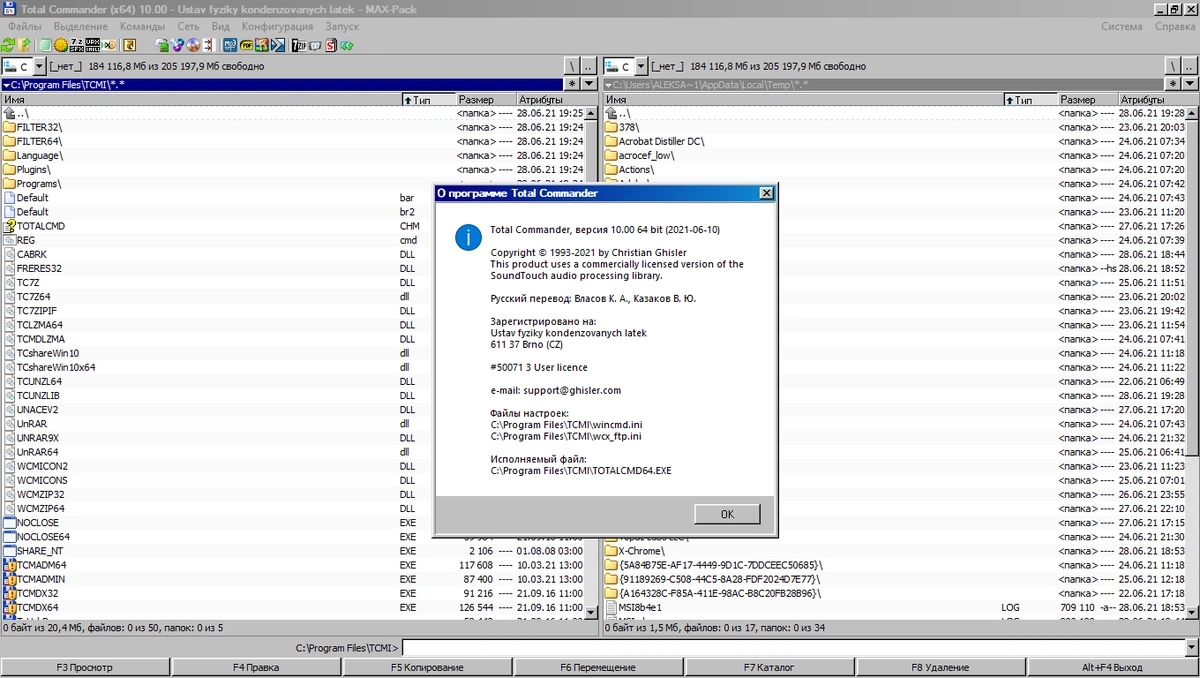Viewport: 1200px width, 678px height.
Task: Click the folder with green up-arrow toolbar icon
Action: coord(25,45)
